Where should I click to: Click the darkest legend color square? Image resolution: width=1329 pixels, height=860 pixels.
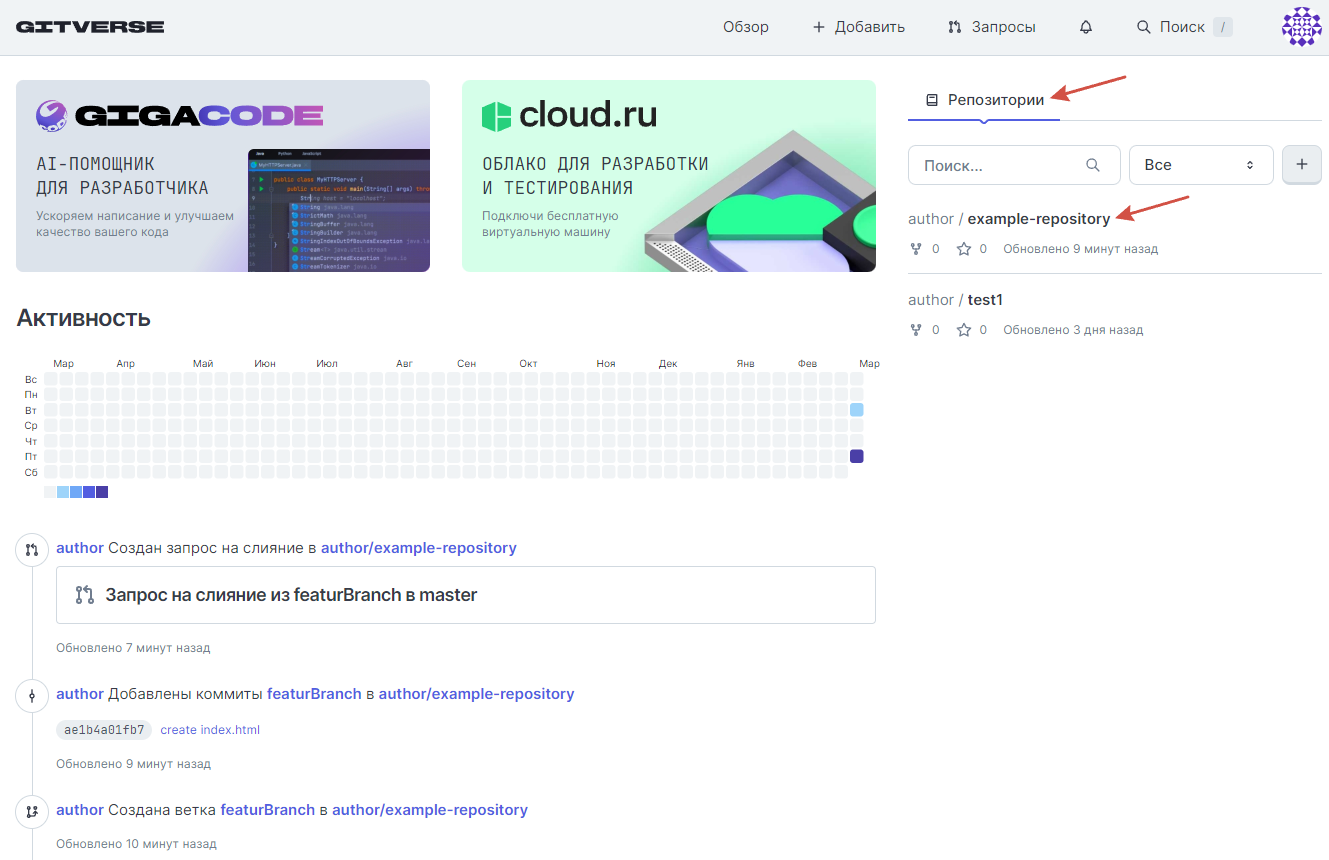[x=102, y=492]
